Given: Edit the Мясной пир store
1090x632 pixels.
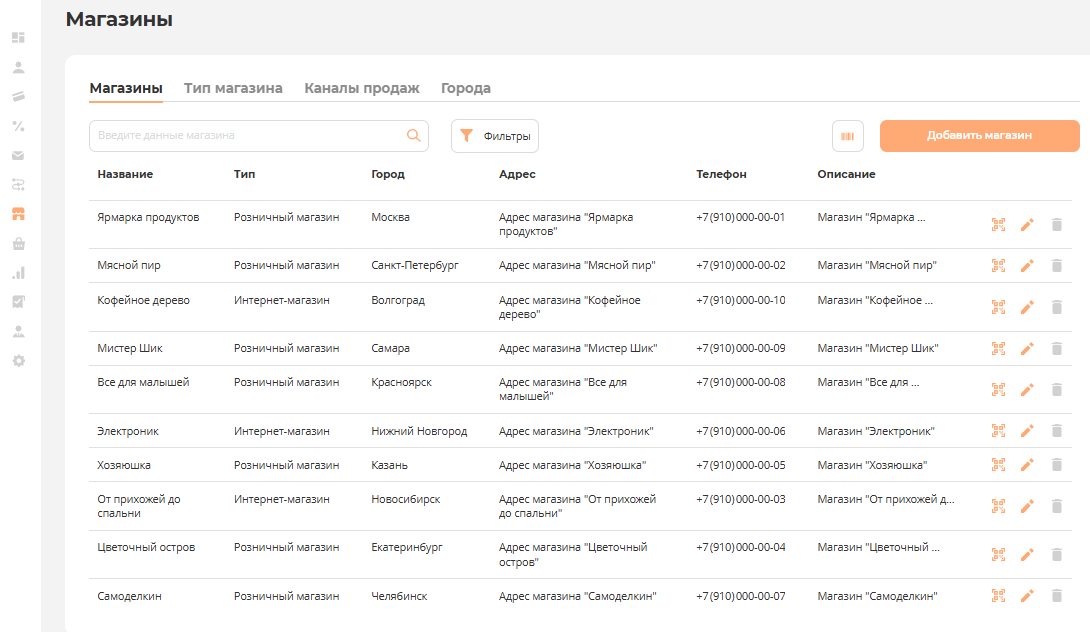Looking at the screenshot, I should (x=1026, y=266).
